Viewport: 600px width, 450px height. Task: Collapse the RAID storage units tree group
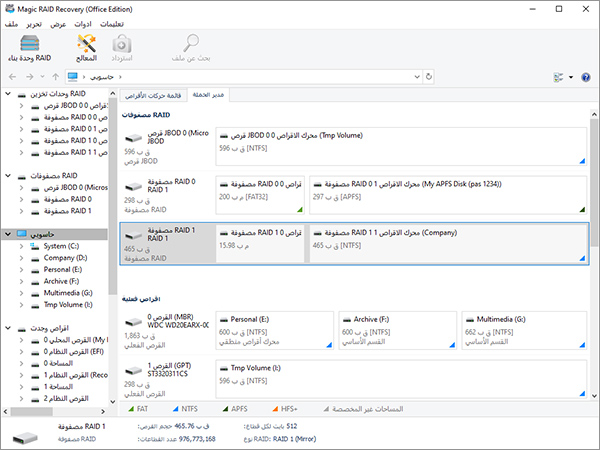[8, 94]
